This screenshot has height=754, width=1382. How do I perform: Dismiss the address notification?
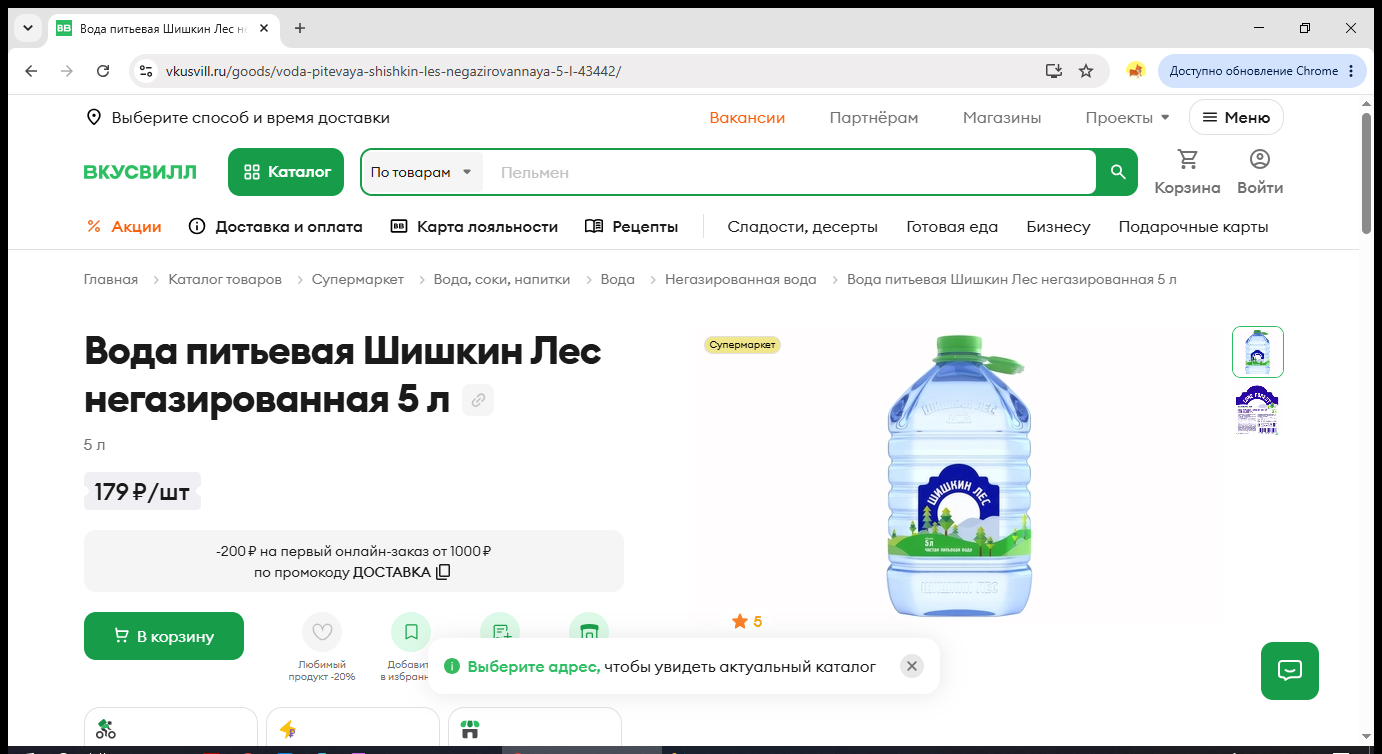tap(911, 666)
